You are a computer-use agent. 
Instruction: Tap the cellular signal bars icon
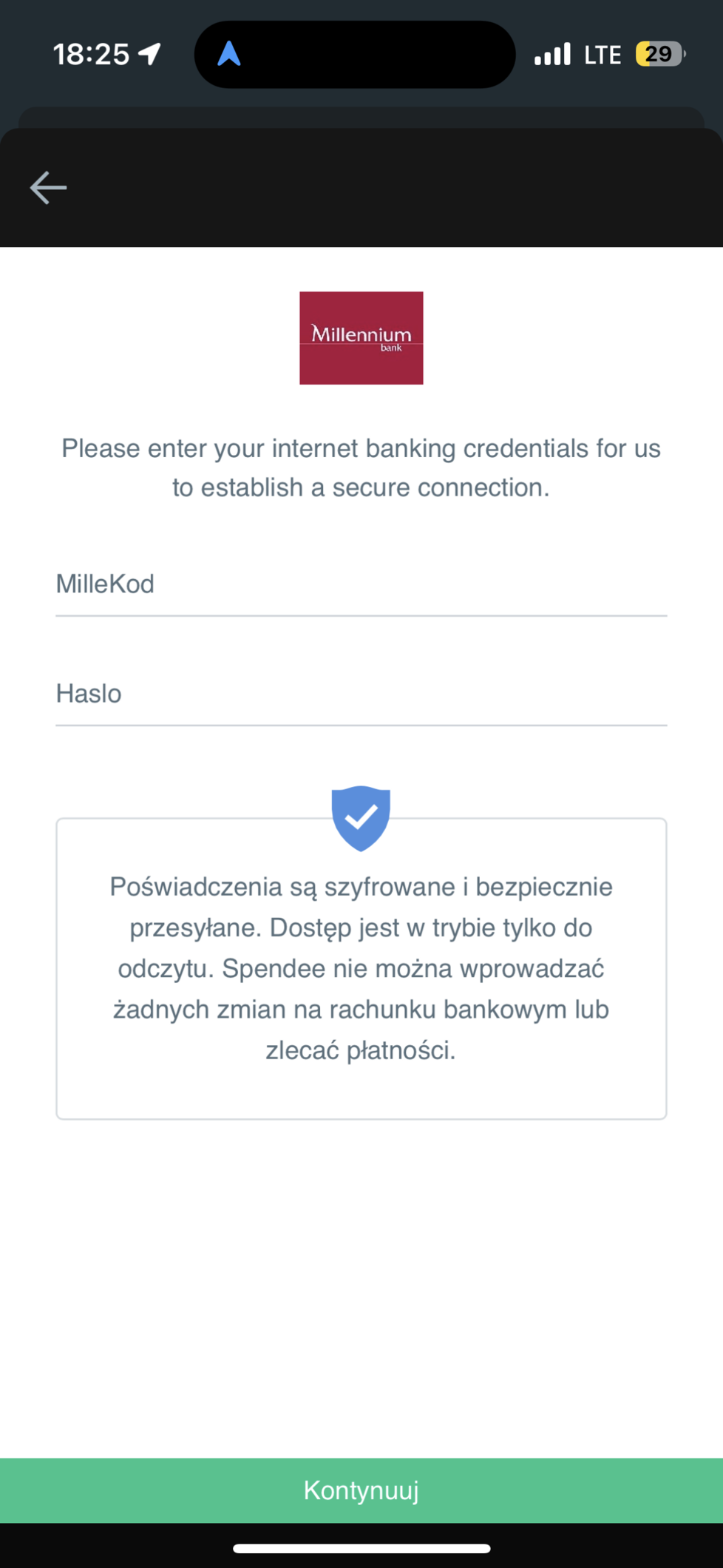point(552,55)
